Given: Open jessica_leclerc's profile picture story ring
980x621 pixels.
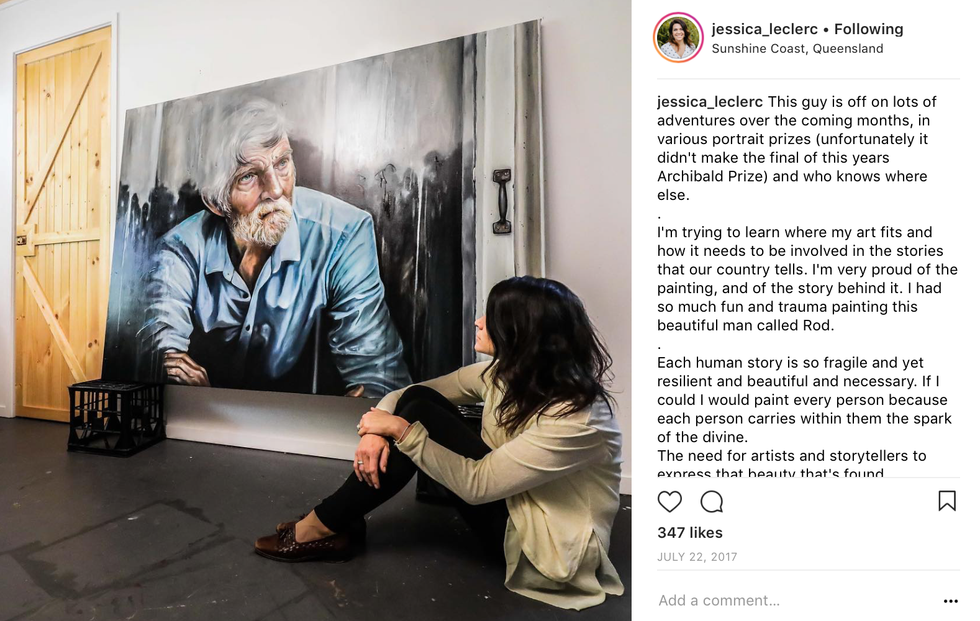Looking at the screenshot, I should click(x=678, y=37).
